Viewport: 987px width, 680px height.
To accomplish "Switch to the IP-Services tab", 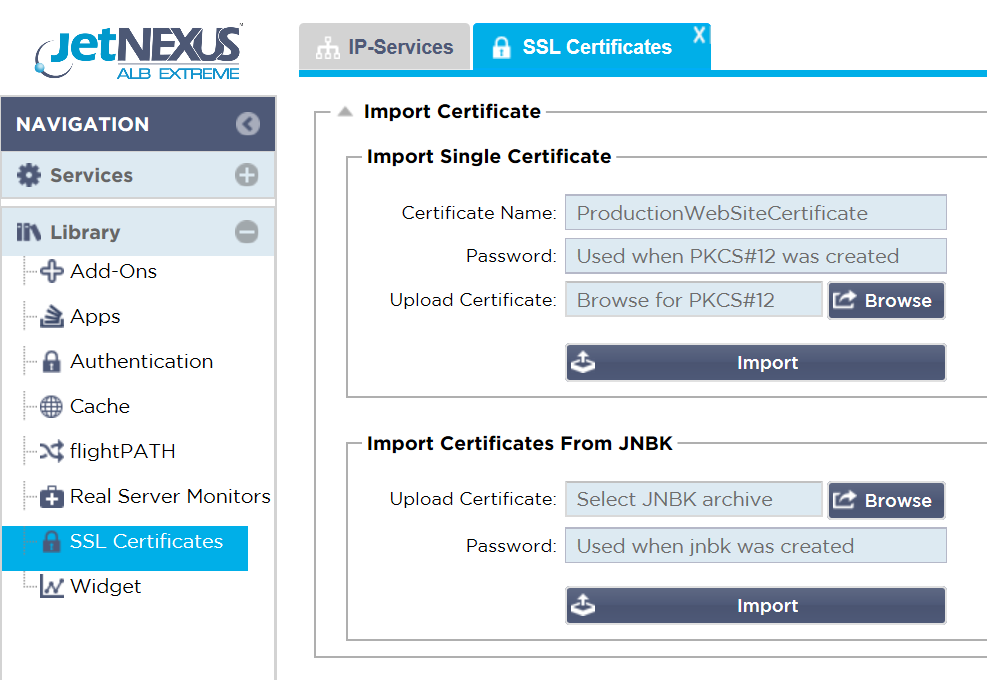I will (x=384, y=47).
